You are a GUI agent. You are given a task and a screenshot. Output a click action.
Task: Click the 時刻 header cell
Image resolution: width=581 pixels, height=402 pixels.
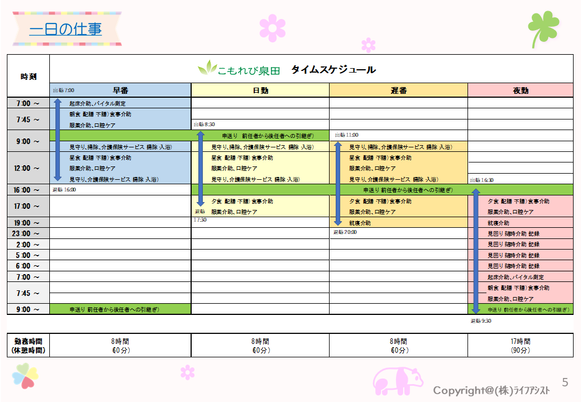click(x=28, y=76)
